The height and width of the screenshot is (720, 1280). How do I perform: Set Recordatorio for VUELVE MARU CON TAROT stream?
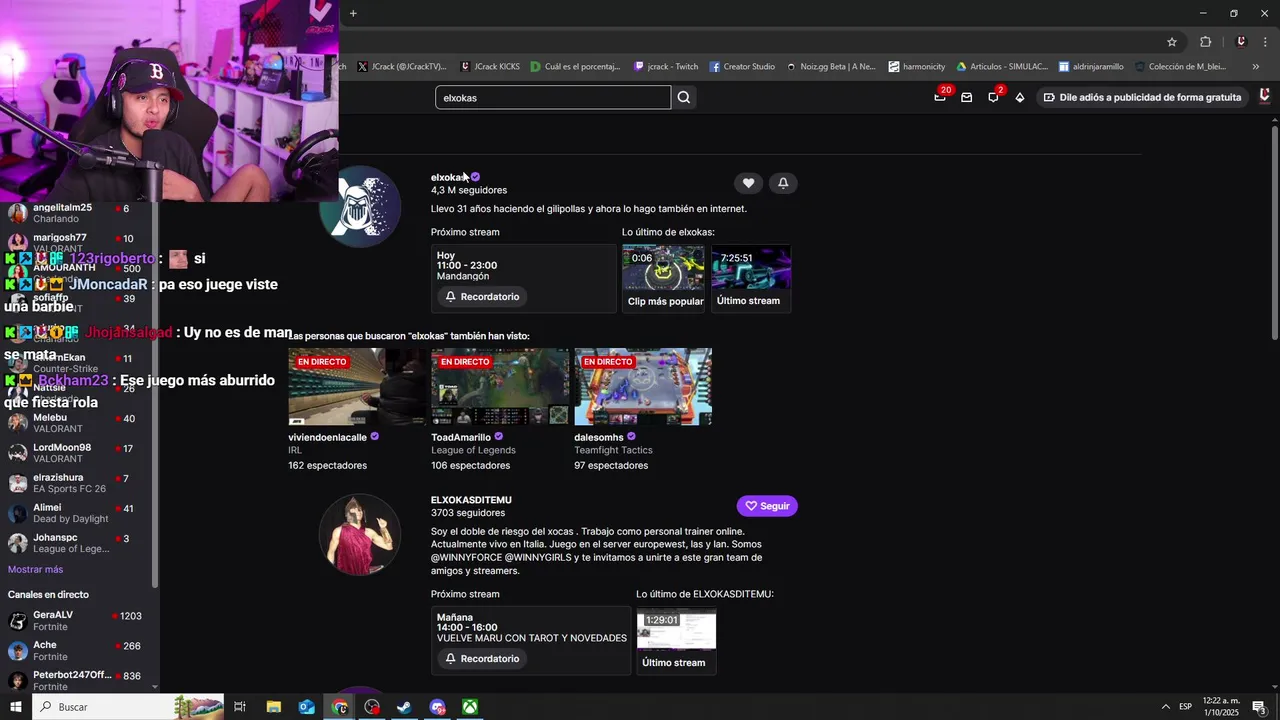[x=482, y=659]
